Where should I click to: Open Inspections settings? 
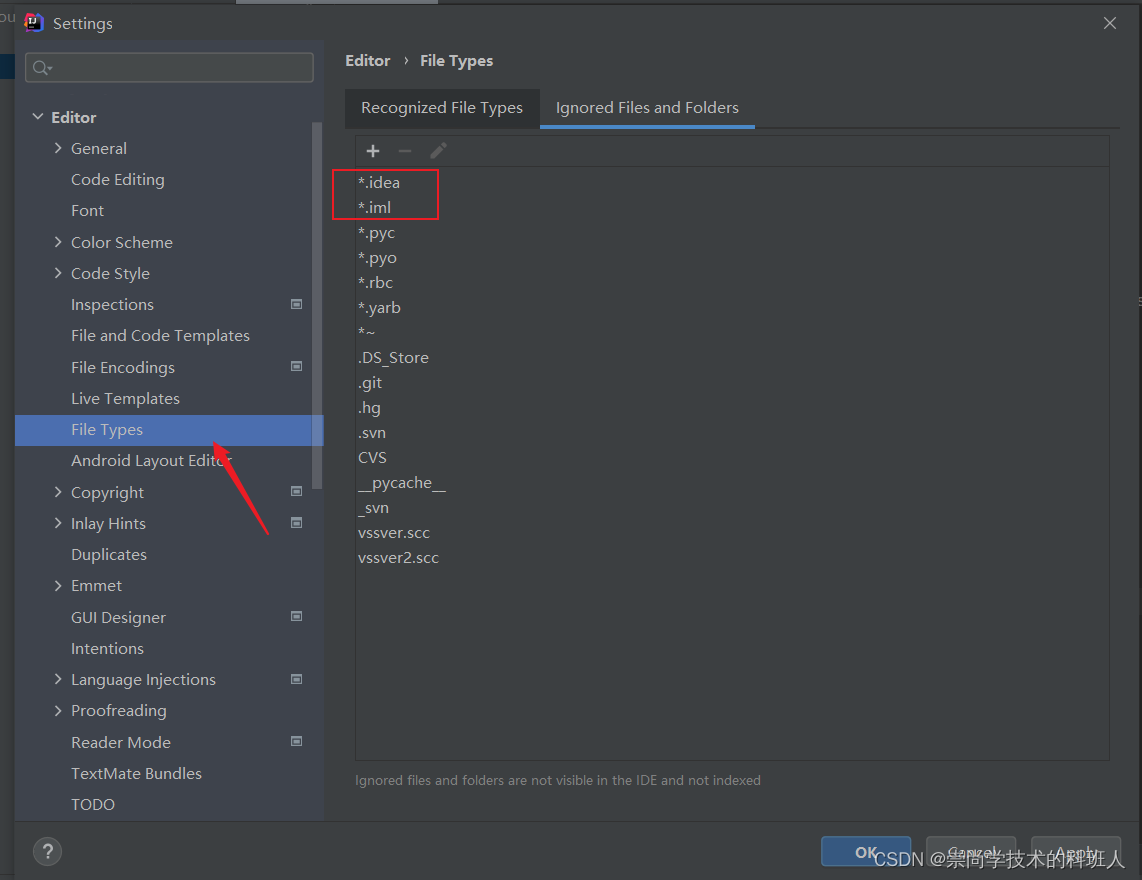click(112, 305)
